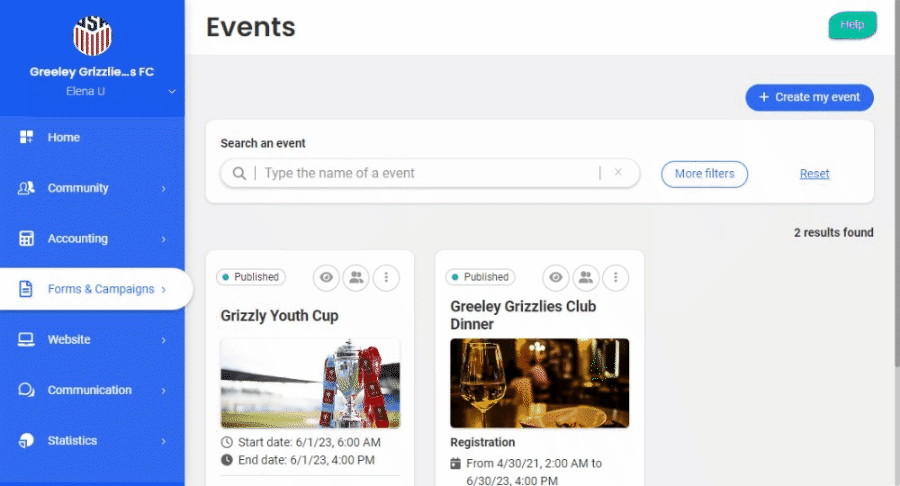900x486 pixels.
Task: Click the Greeley Grizzlies FC club logo
Action: pos(92,35)
